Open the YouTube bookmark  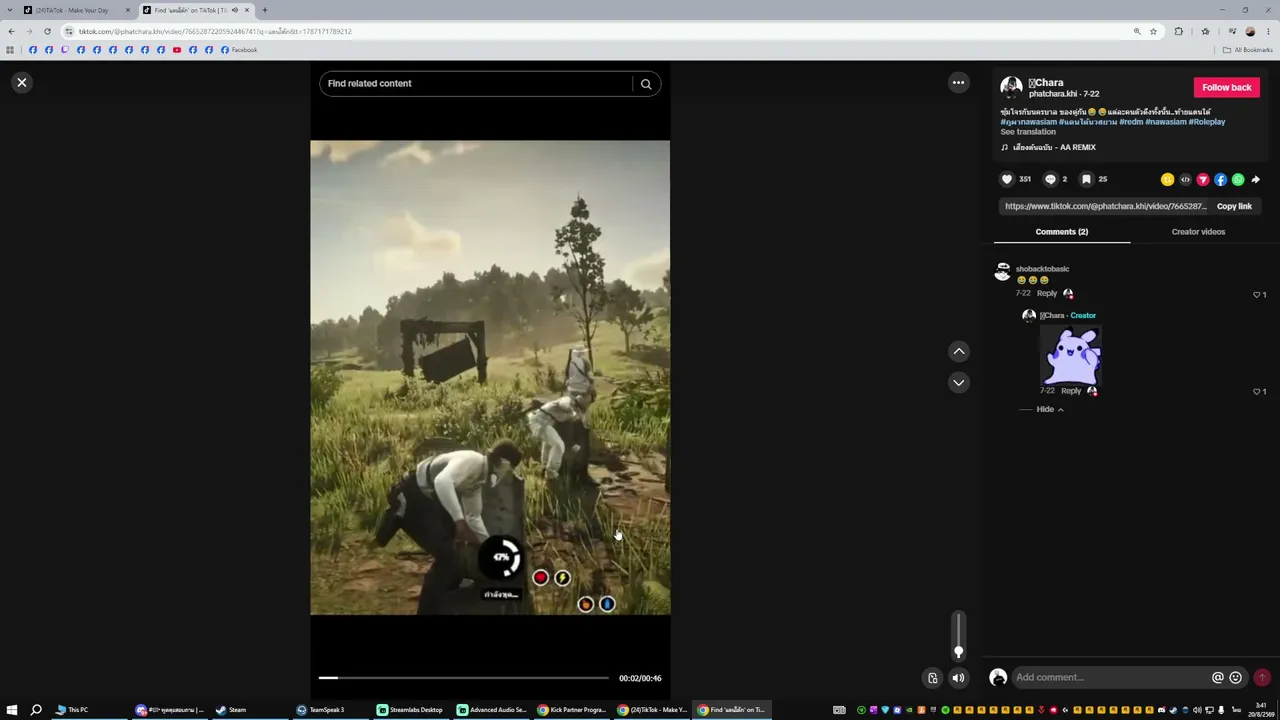(x=177, y=50)
